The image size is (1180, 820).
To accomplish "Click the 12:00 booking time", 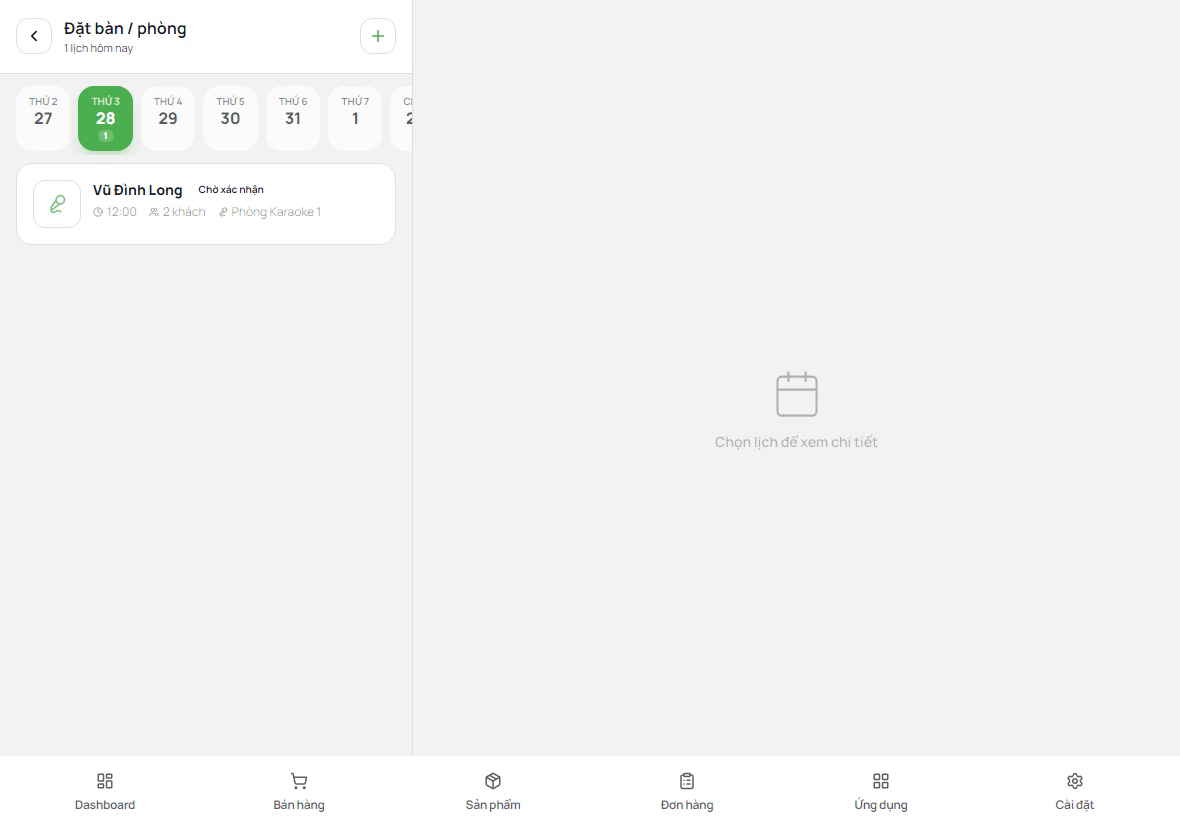I will (115, 212).
